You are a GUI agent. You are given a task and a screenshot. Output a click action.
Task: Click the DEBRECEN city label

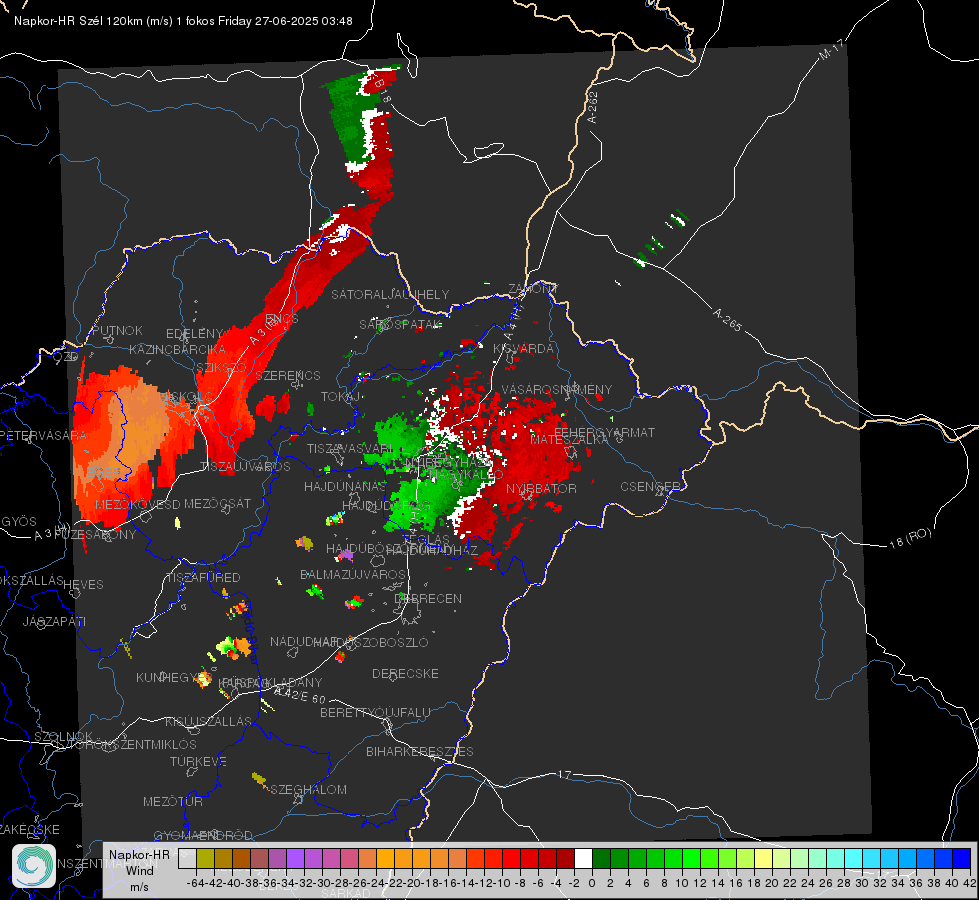point(428,598)
